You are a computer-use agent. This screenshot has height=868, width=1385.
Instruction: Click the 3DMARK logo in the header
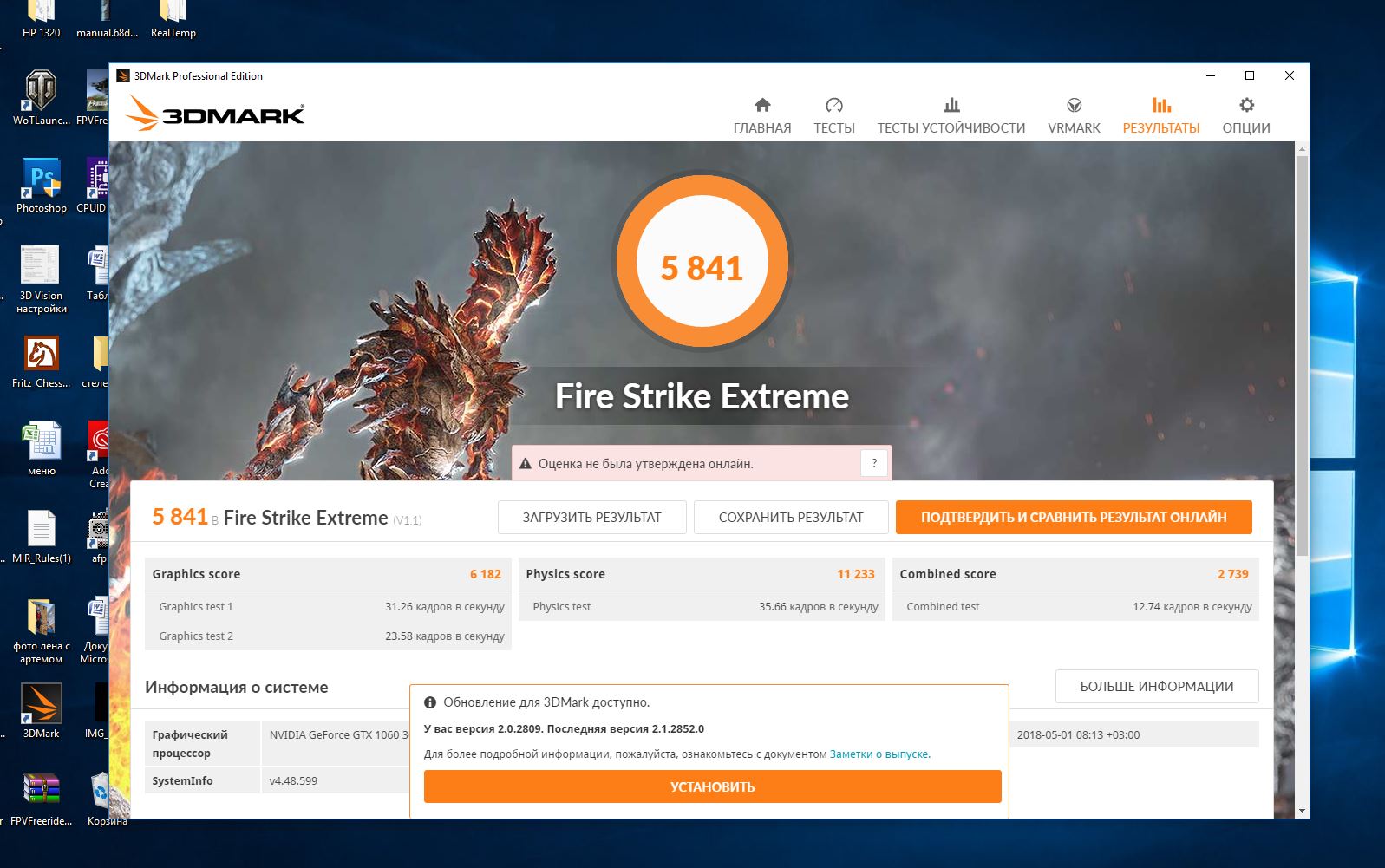[x=215, y=113]
